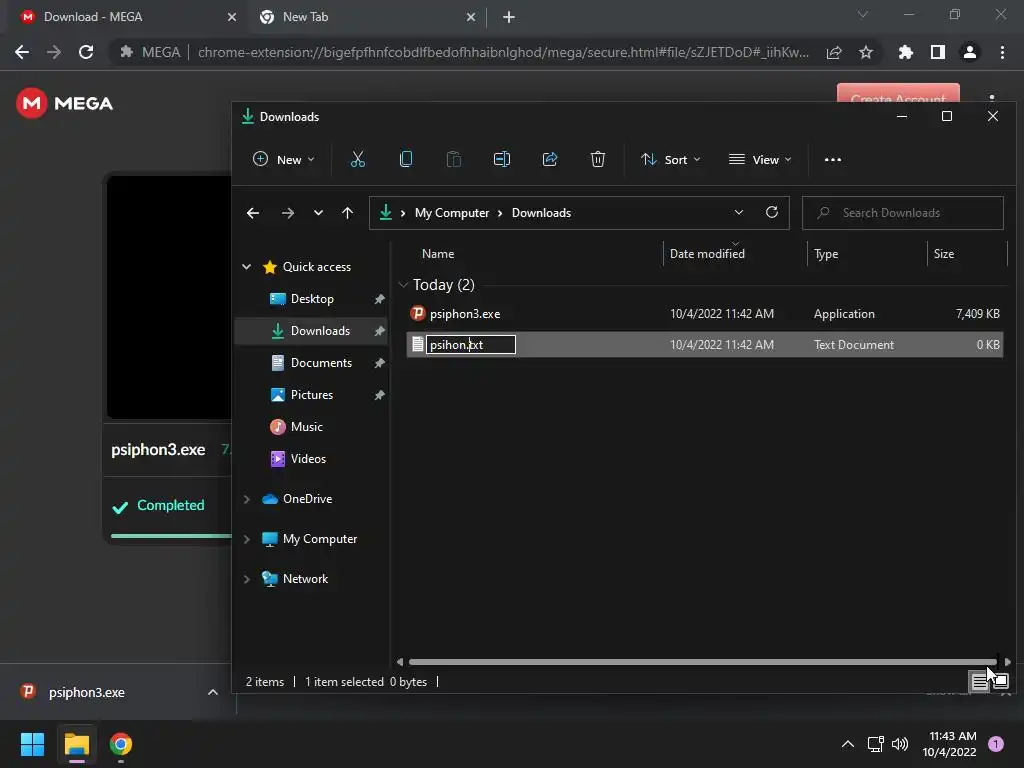The width and height of the screenshot is (1024, 768).
Task: Click File Explorer on the taskbar
Action: (76, 744)
